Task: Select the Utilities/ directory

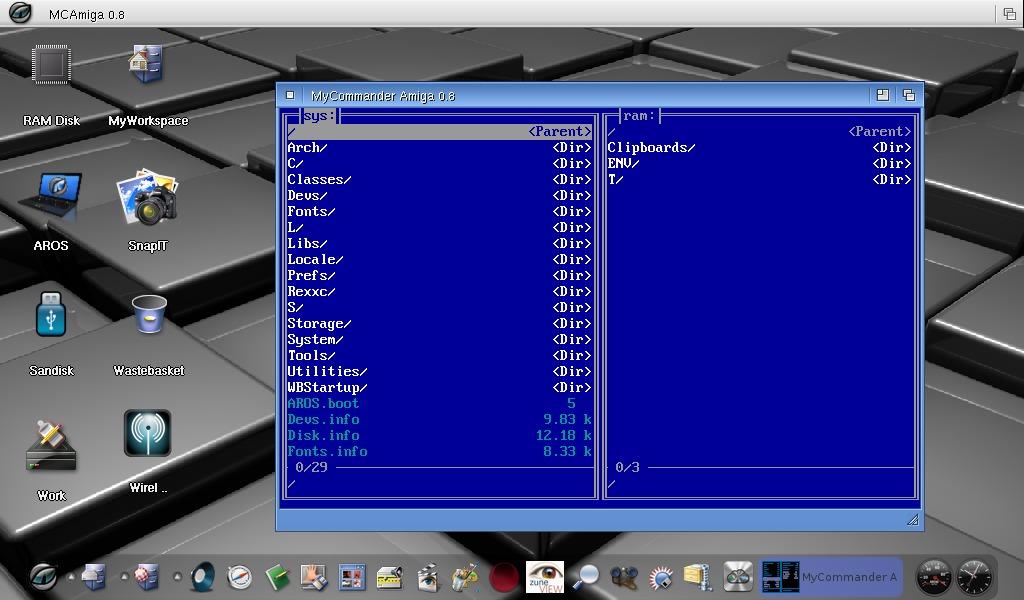Action: pos(440,371)
